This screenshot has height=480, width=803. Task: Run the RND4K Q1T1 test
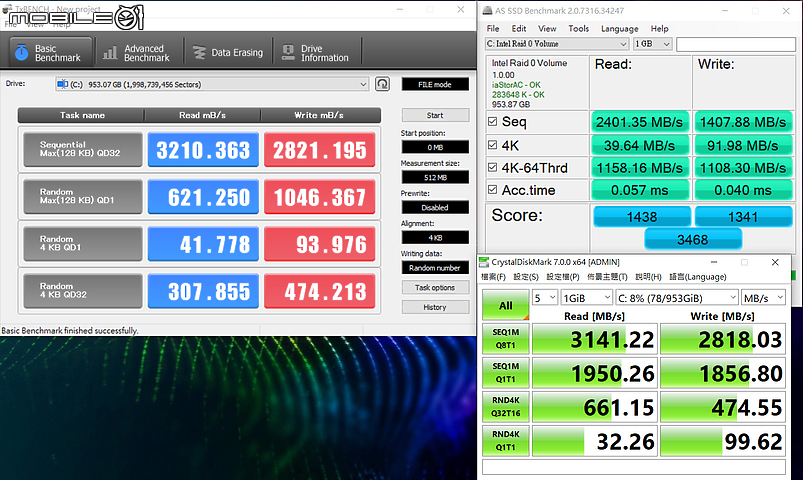(x=505, y=441)
